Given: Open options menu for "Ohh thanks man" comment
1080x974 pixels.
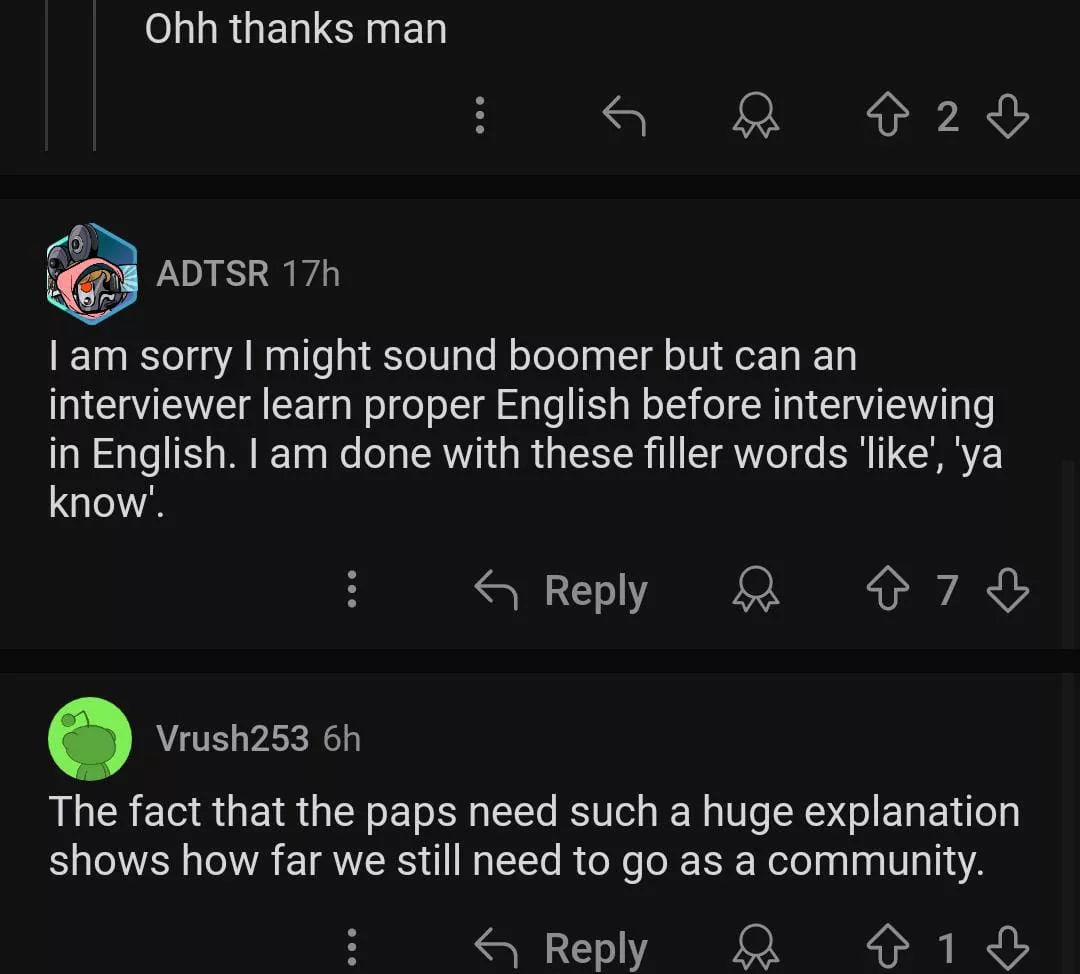Looking at the screenshot, I should point(480,117).
